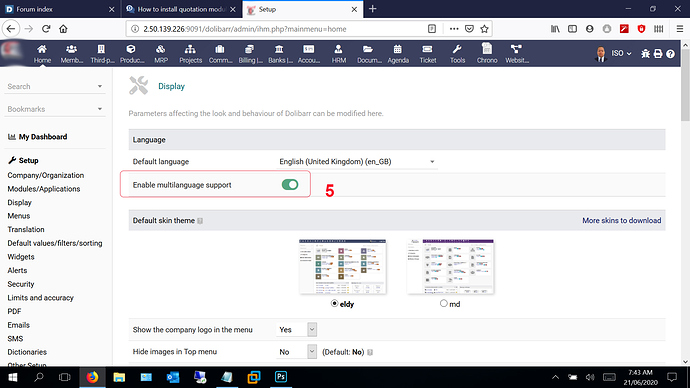Open the Tools wrench icon
This screenshot has width=690, height=388.
(x=457, y=49)
